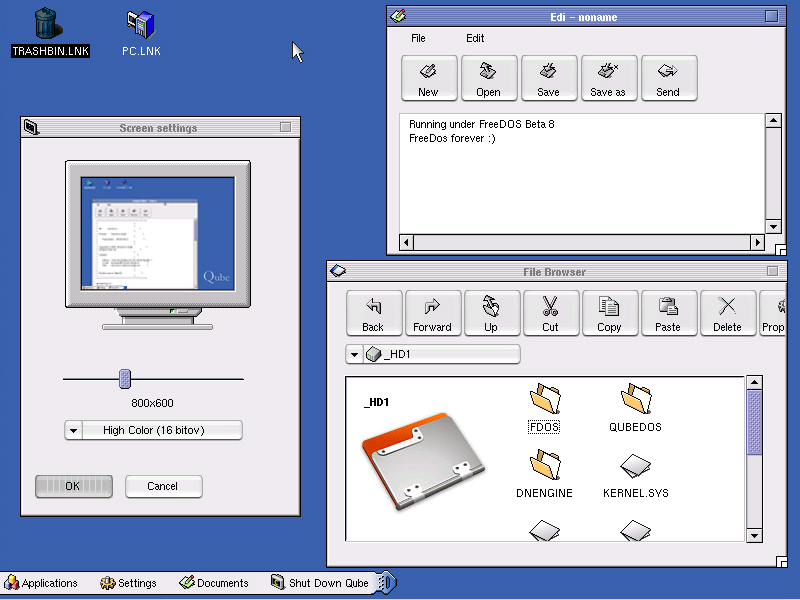800x600 pixels.
Task: Open the _HD1 path dropdown arrow
Action: tap(354, 354)
